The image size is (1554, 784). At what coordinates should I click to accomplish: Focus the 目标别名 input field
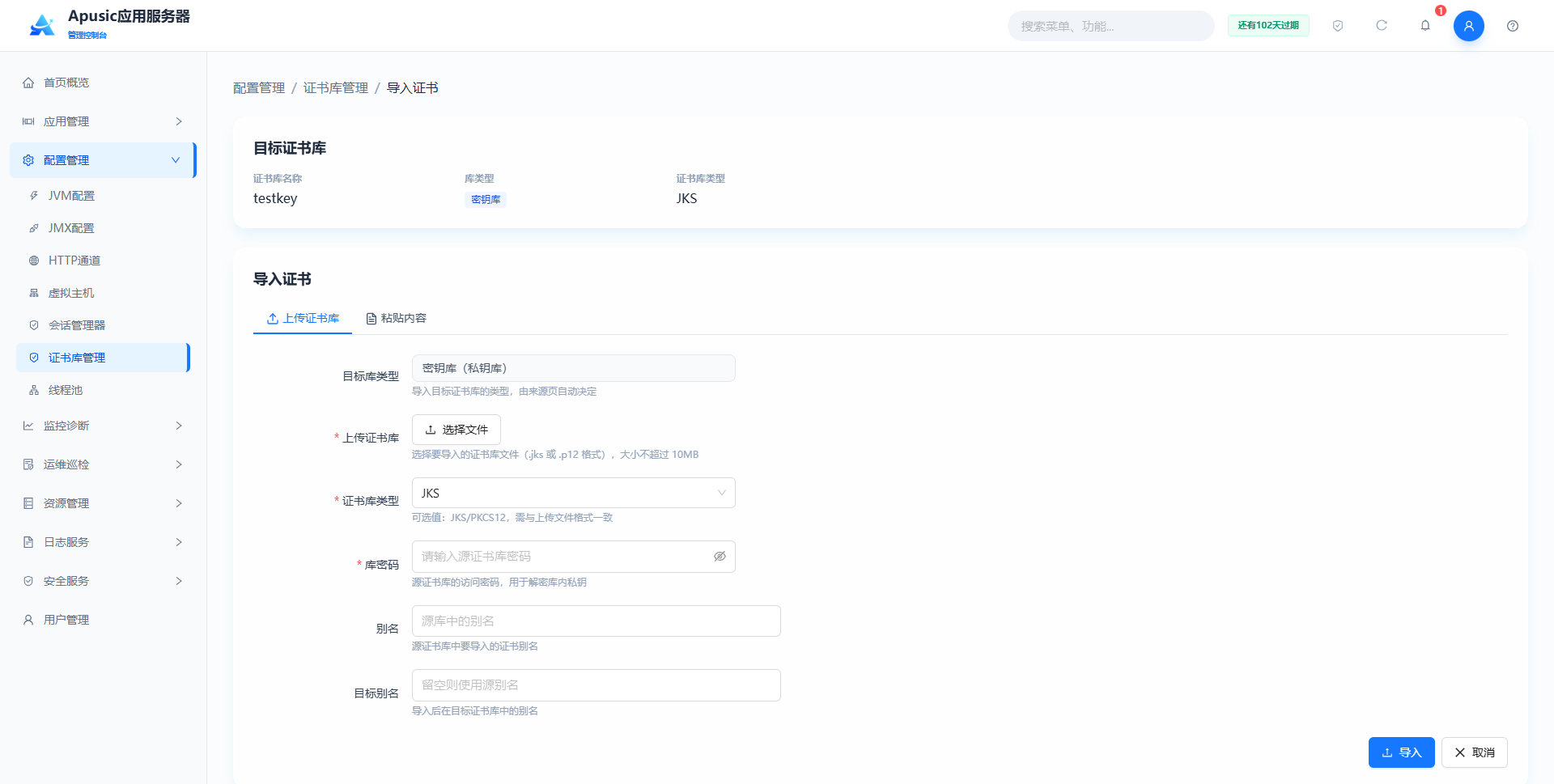(596, 685)
